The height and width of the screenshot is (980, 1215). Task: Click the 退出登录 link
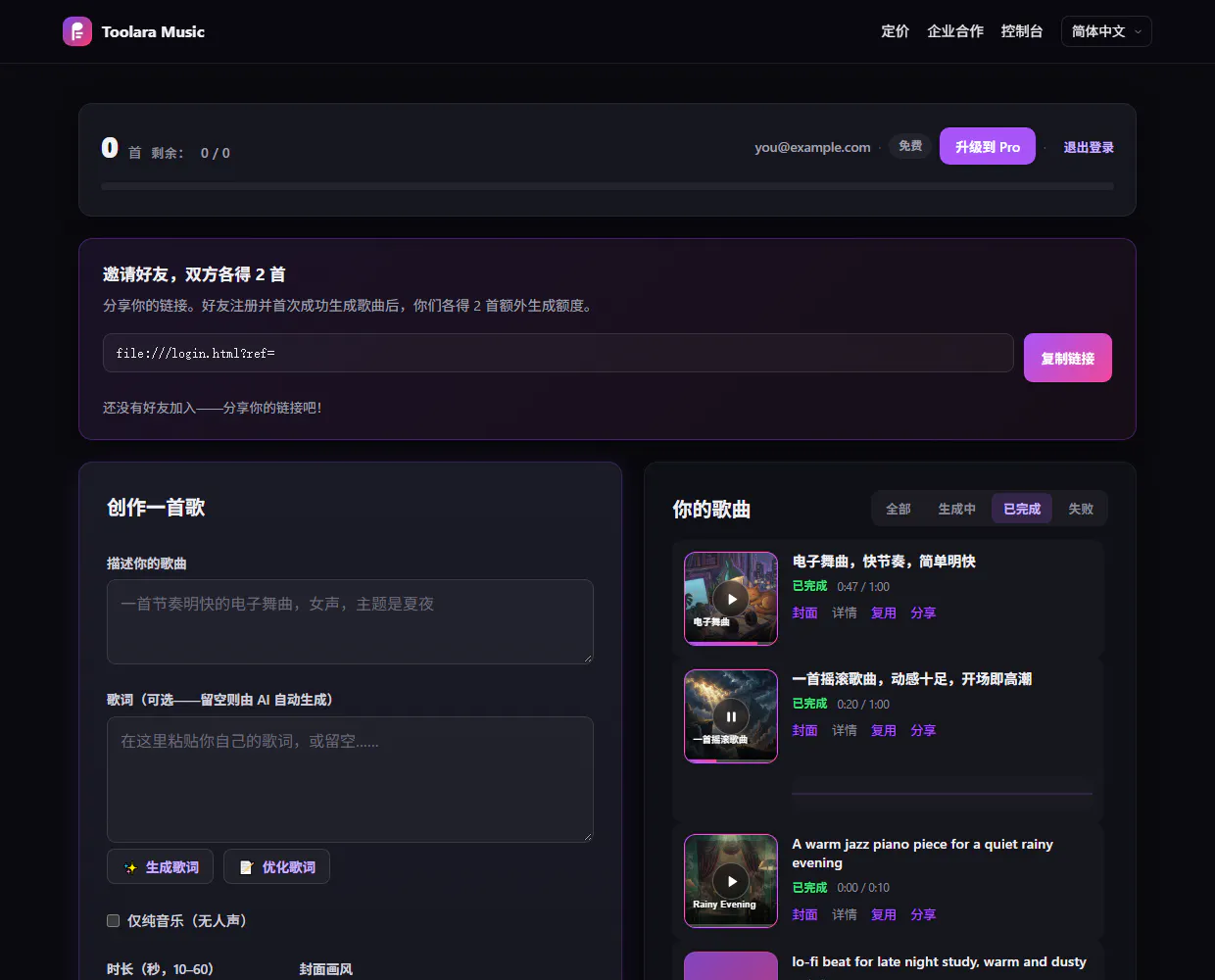click(1089, 147)
